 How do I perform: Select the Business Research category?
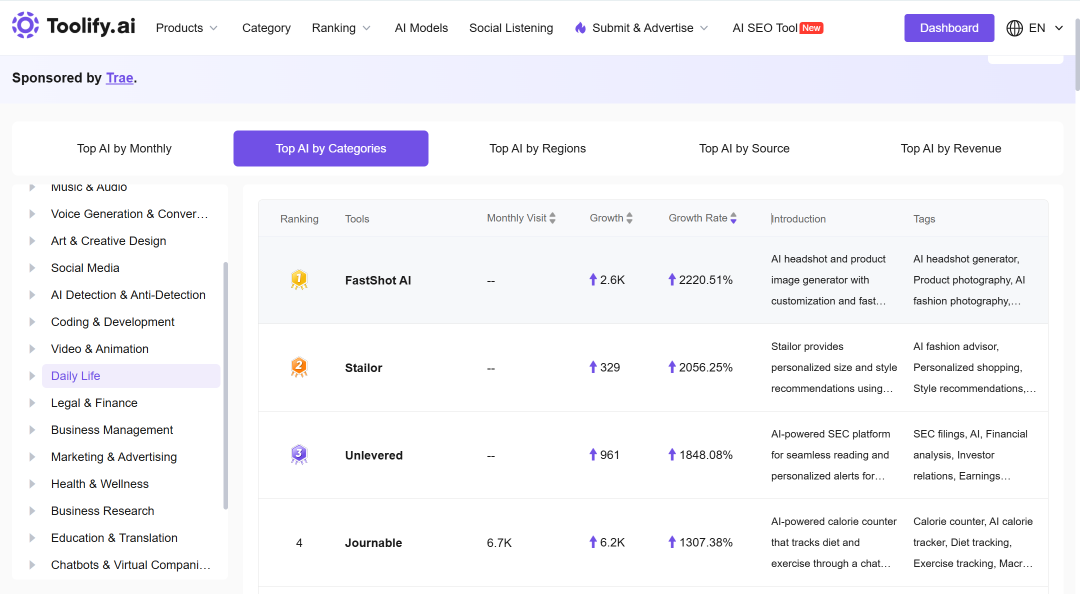(x=103, y=511)
